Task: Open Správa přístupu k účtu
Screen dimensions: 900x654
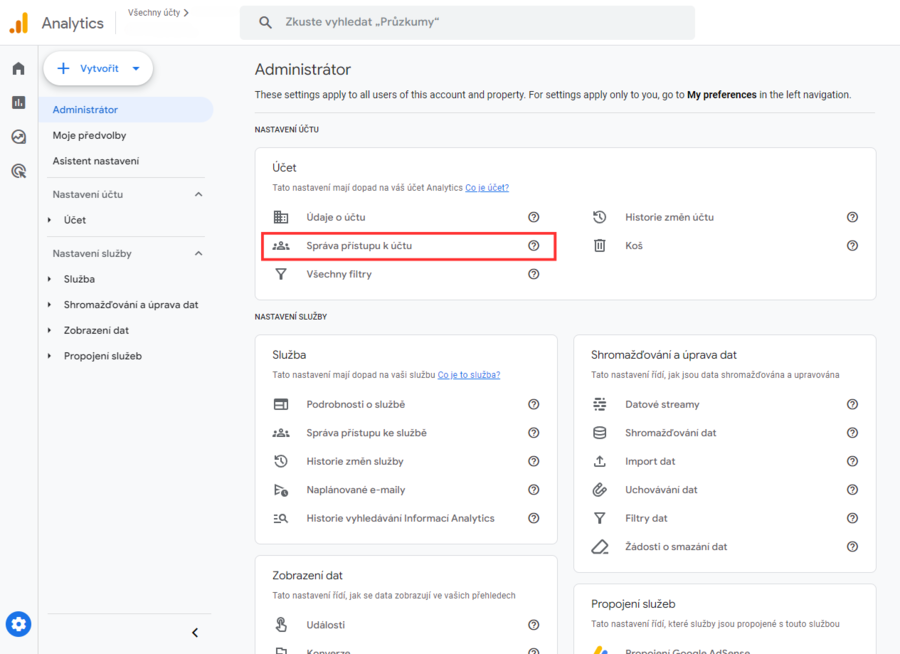Action: (x=359, y=245)
